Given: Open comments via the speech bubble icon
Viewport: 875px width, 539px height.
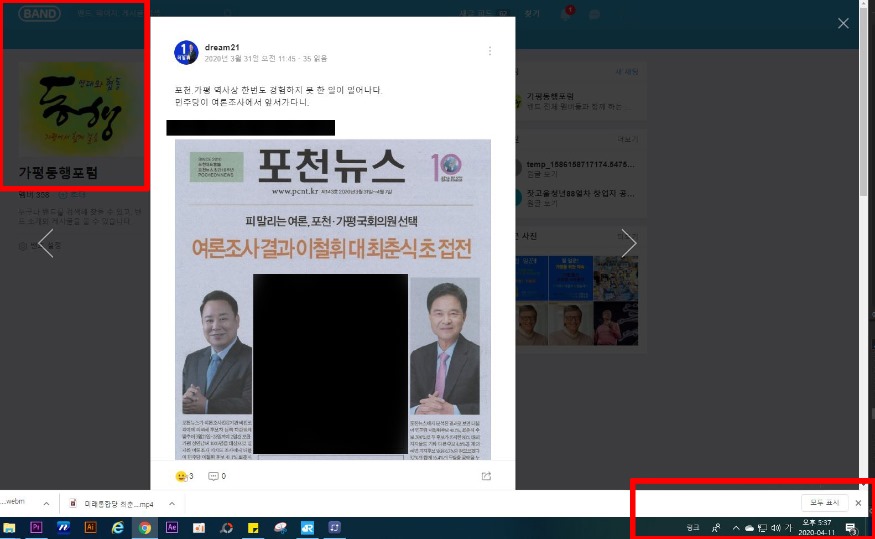Looking at the screenshot, I should [x=213, y=476].
